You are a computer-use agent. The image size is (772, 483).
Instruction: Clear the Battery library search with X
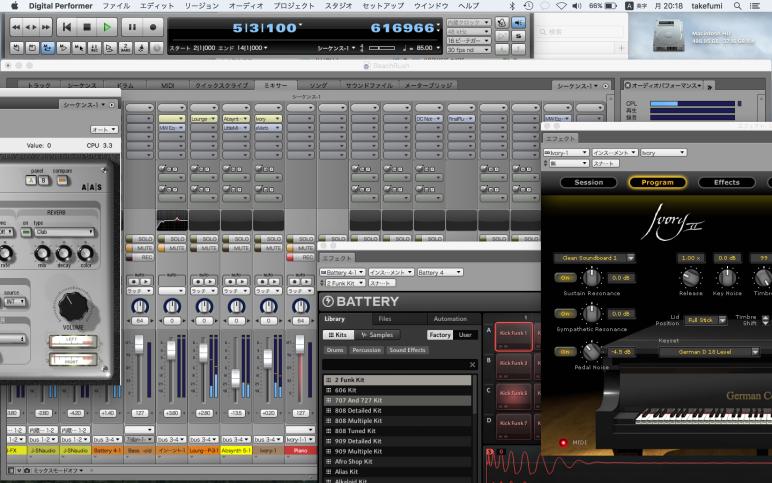point(472,364)
